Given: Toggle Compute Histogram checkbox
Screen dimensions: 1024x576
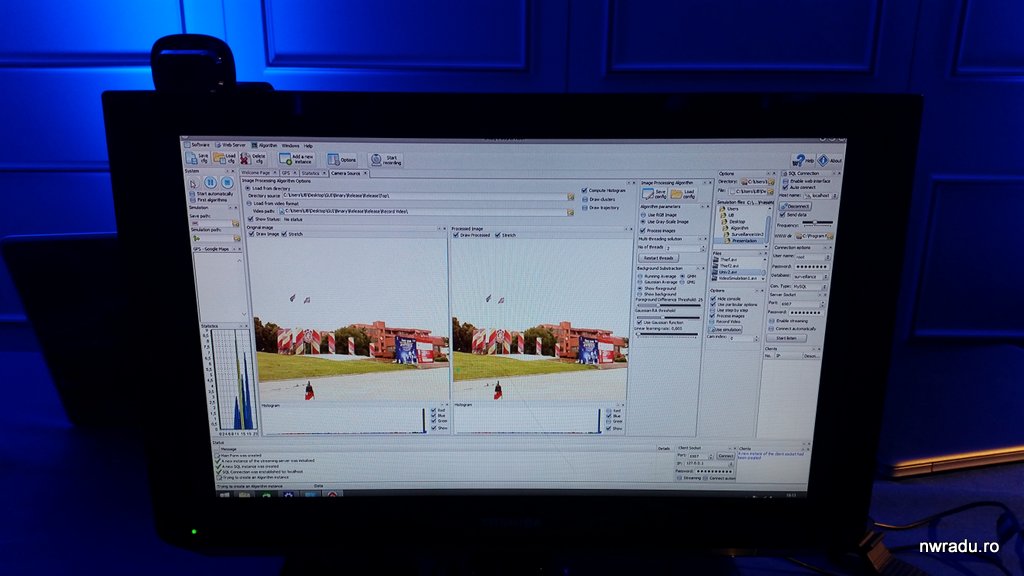Looking at the screenshot, I should [584, 191].
